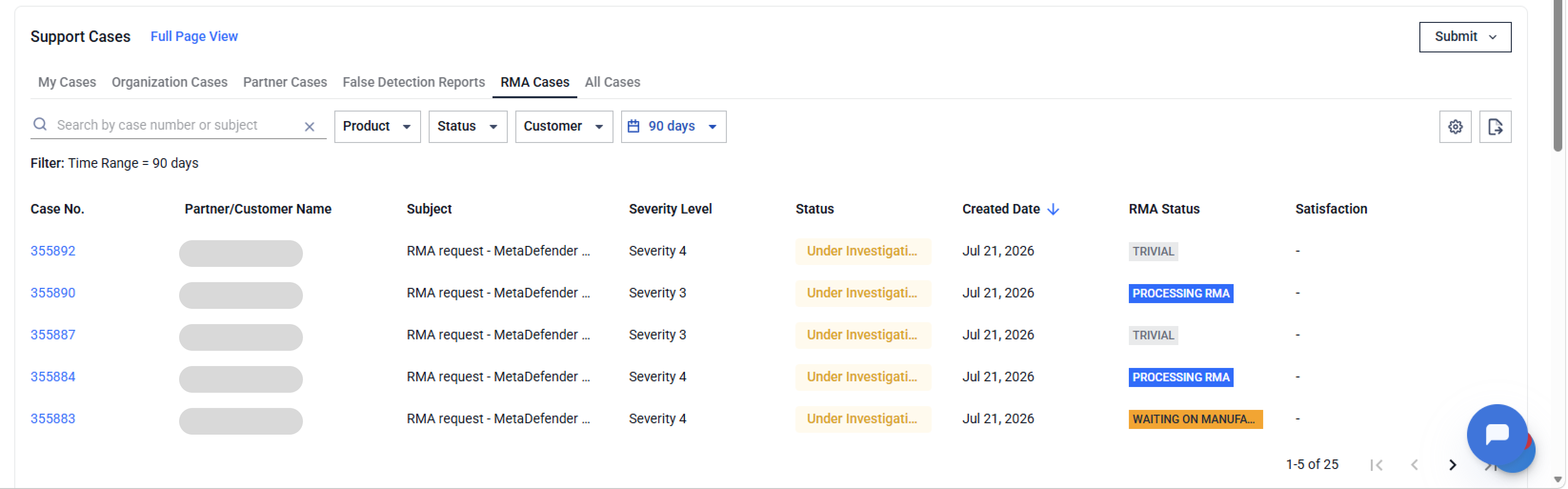Click TRIVIAL badge for case 355887
Screen dimensions: 1568x489
(x=1153, y=336)
